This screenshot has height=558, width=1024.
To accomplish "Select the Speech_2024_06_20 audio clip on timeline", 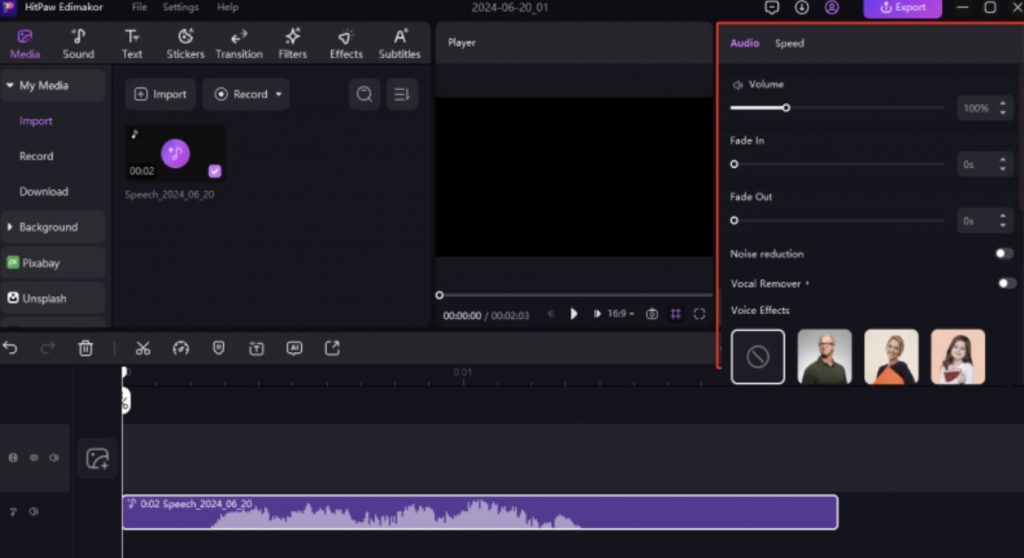I will pos(480,512).
